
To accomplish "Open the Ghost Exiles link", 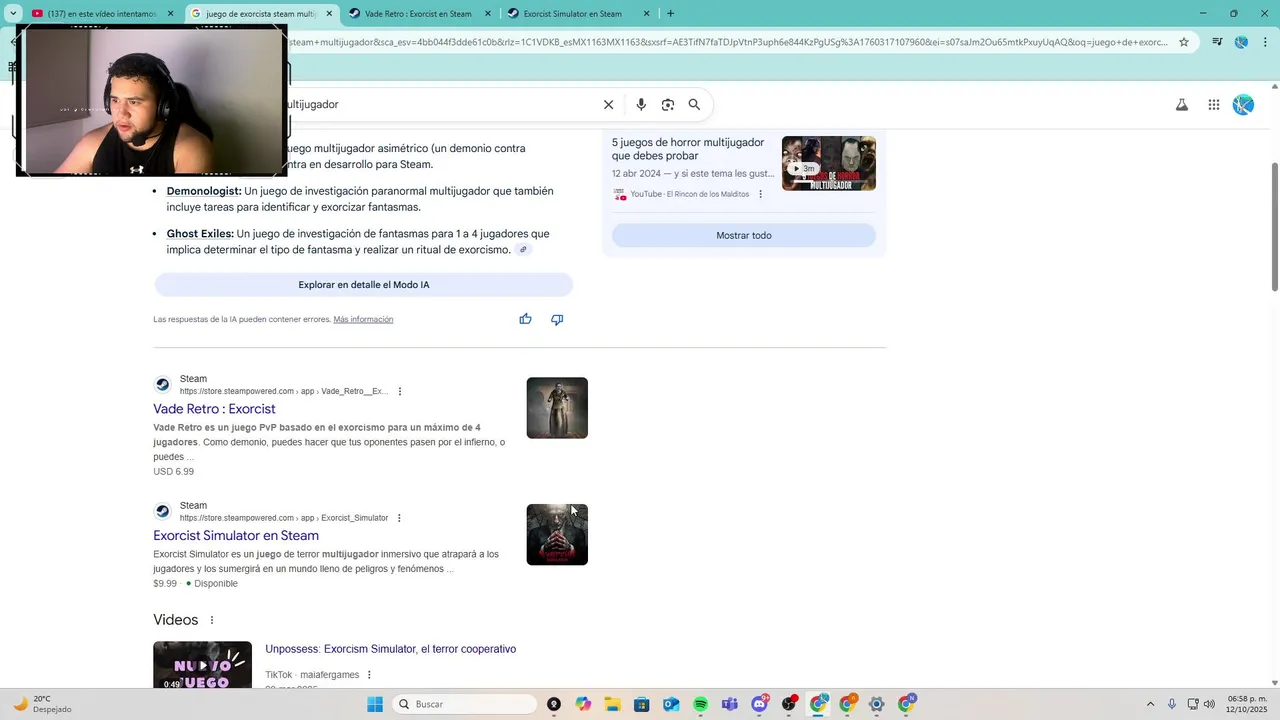I will click(200, 234).
